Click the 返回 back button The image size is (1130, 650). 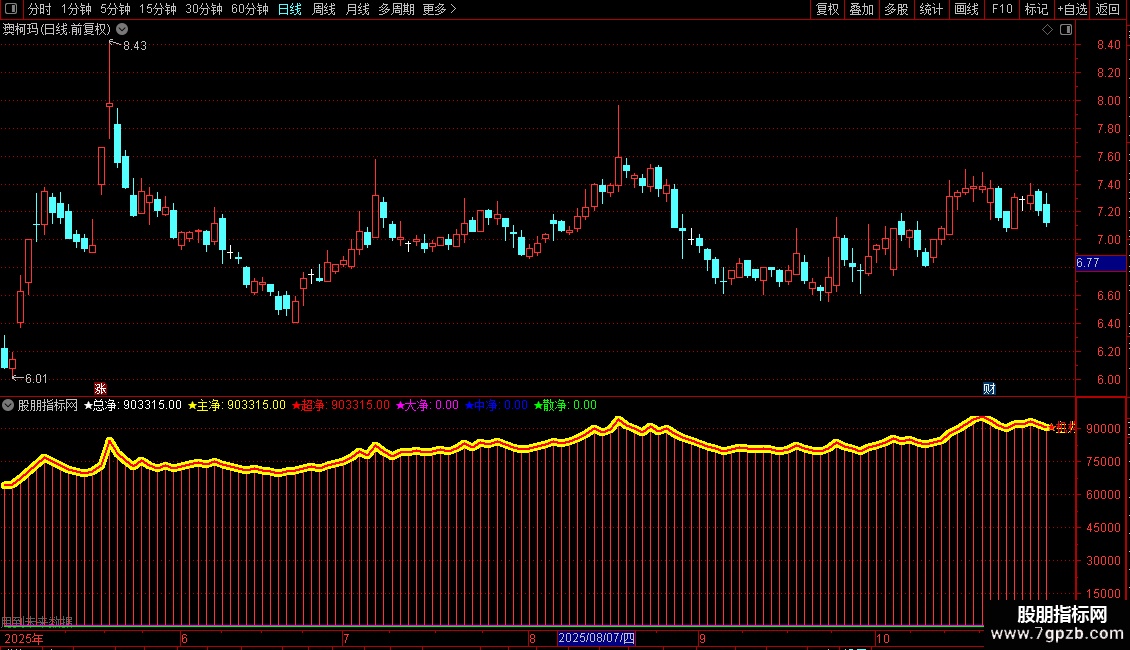point(1108,9)
